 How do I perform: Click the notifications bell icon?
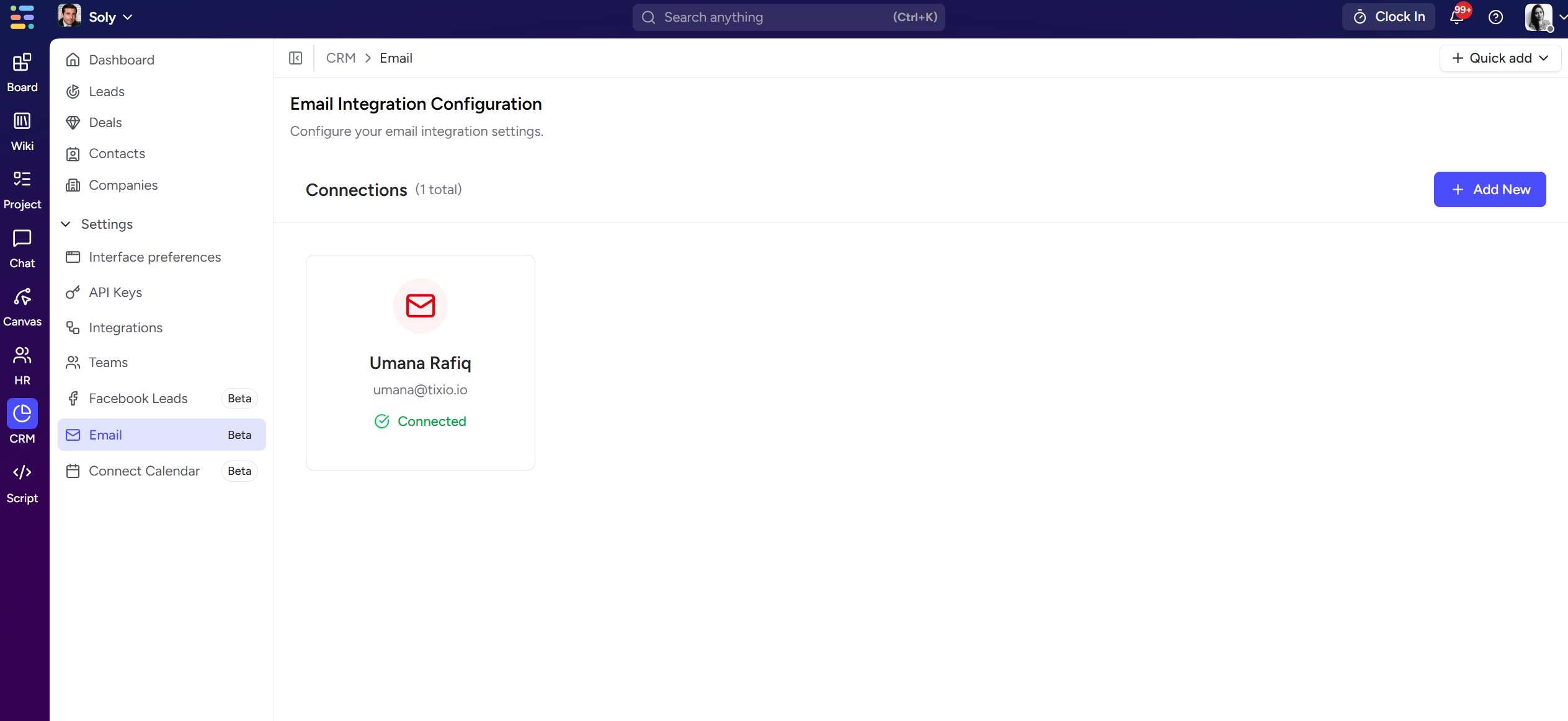[x=1456, y=17]
